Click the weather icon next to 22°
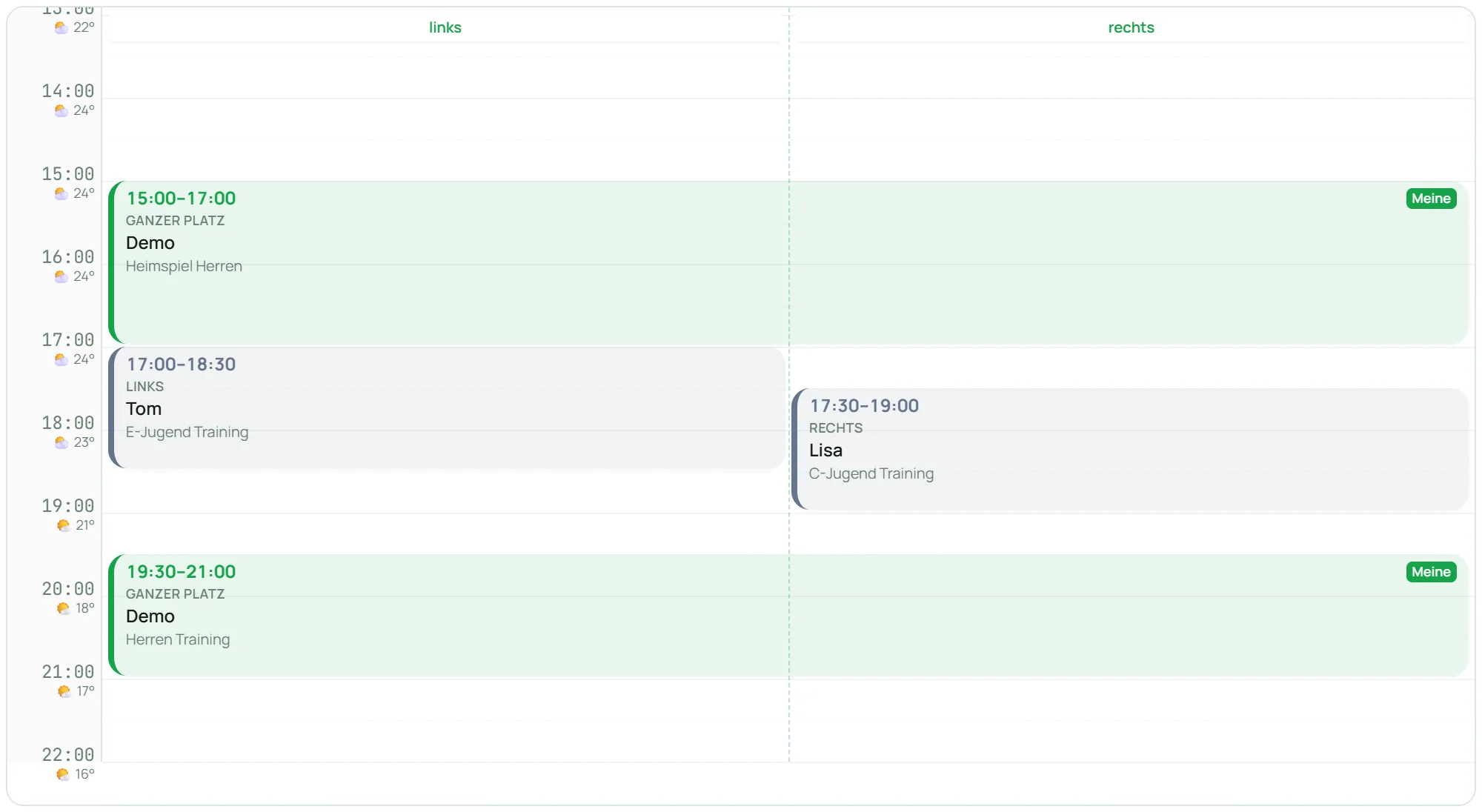The height and width of the screenshot is (812, 1482). pyautogui.click(x=62, y=27)
